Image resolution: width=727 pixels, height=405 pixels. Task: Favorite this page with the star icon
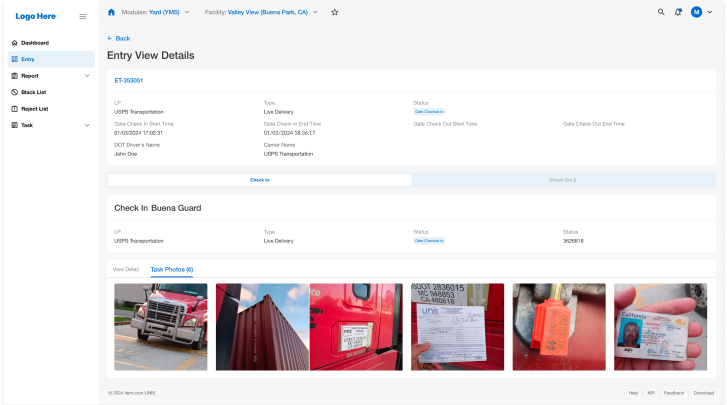(x=335, y=12)
